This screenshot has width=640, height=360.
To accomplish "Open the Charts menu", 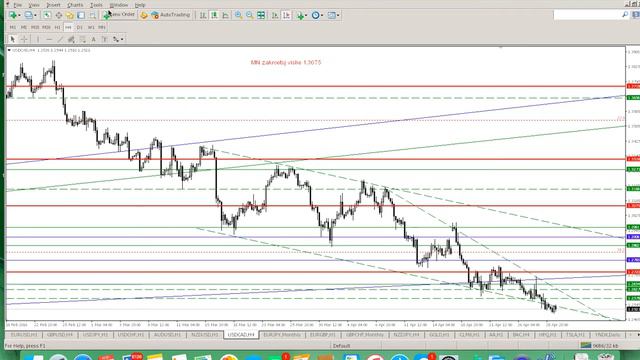I will (75, 5).
